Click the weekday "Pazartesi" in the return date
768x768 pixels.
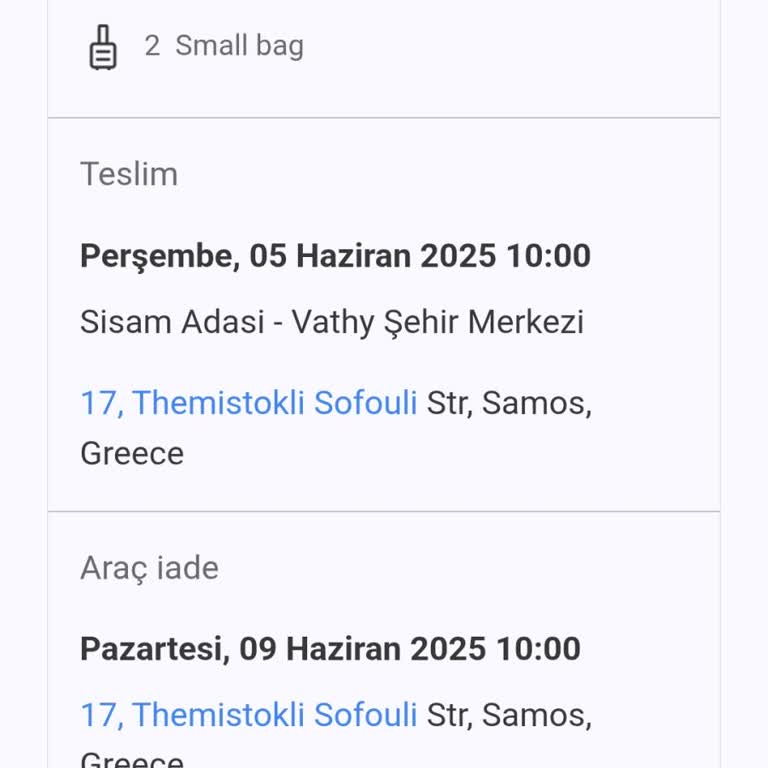[155, 649]
